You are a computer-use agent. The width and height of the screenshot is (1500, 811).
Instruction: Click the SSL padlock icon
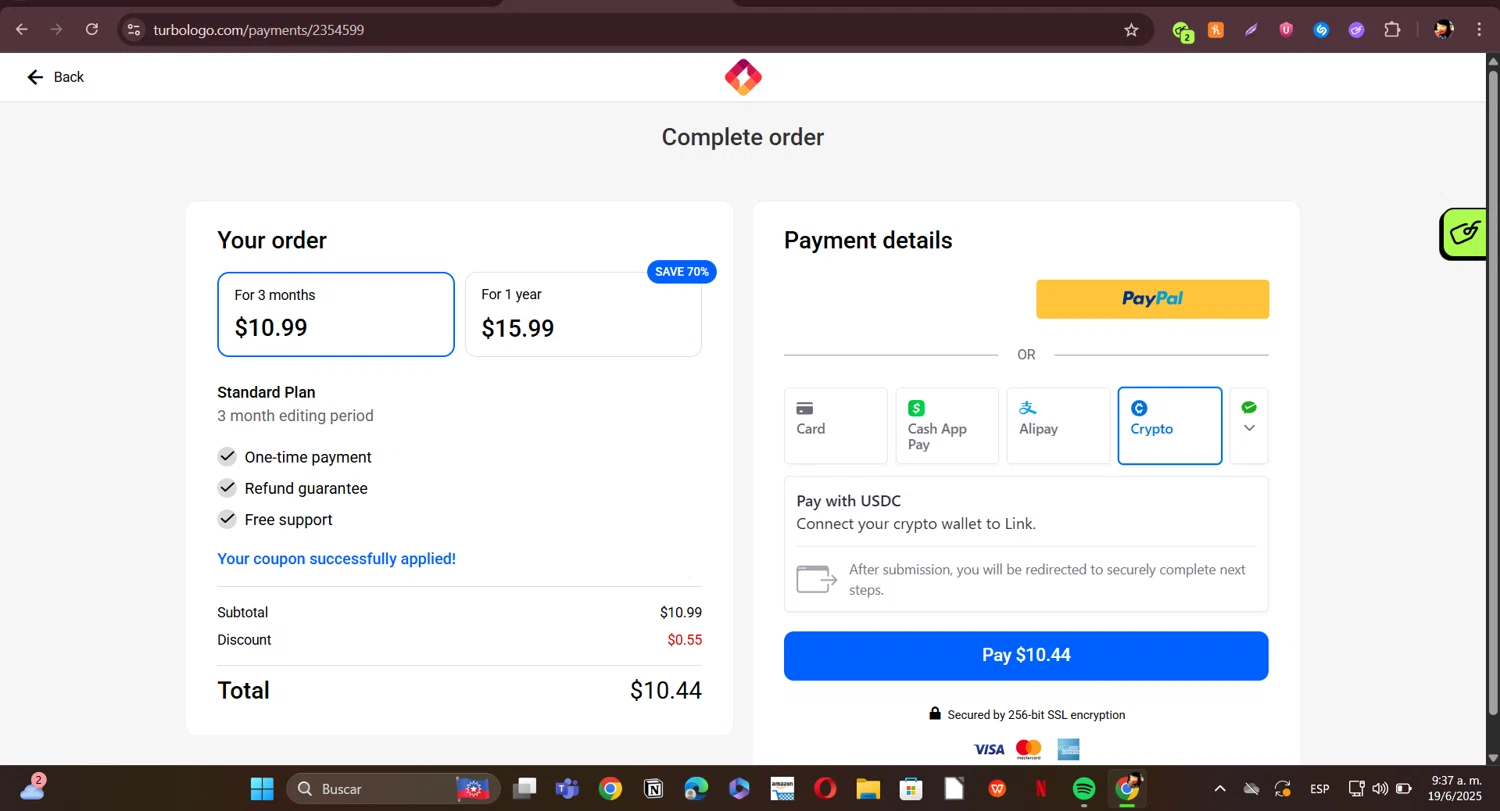click(935, 714)
